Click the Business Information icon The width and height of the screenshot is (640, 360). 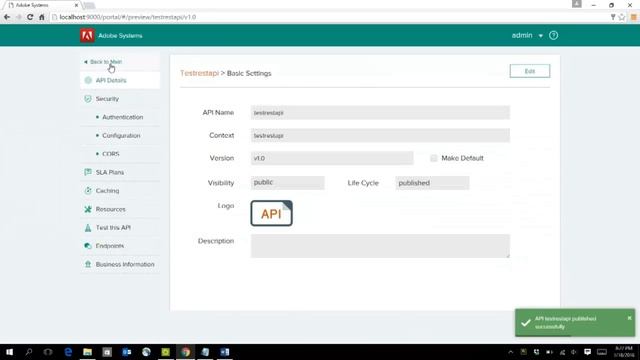tap(88, 264)
